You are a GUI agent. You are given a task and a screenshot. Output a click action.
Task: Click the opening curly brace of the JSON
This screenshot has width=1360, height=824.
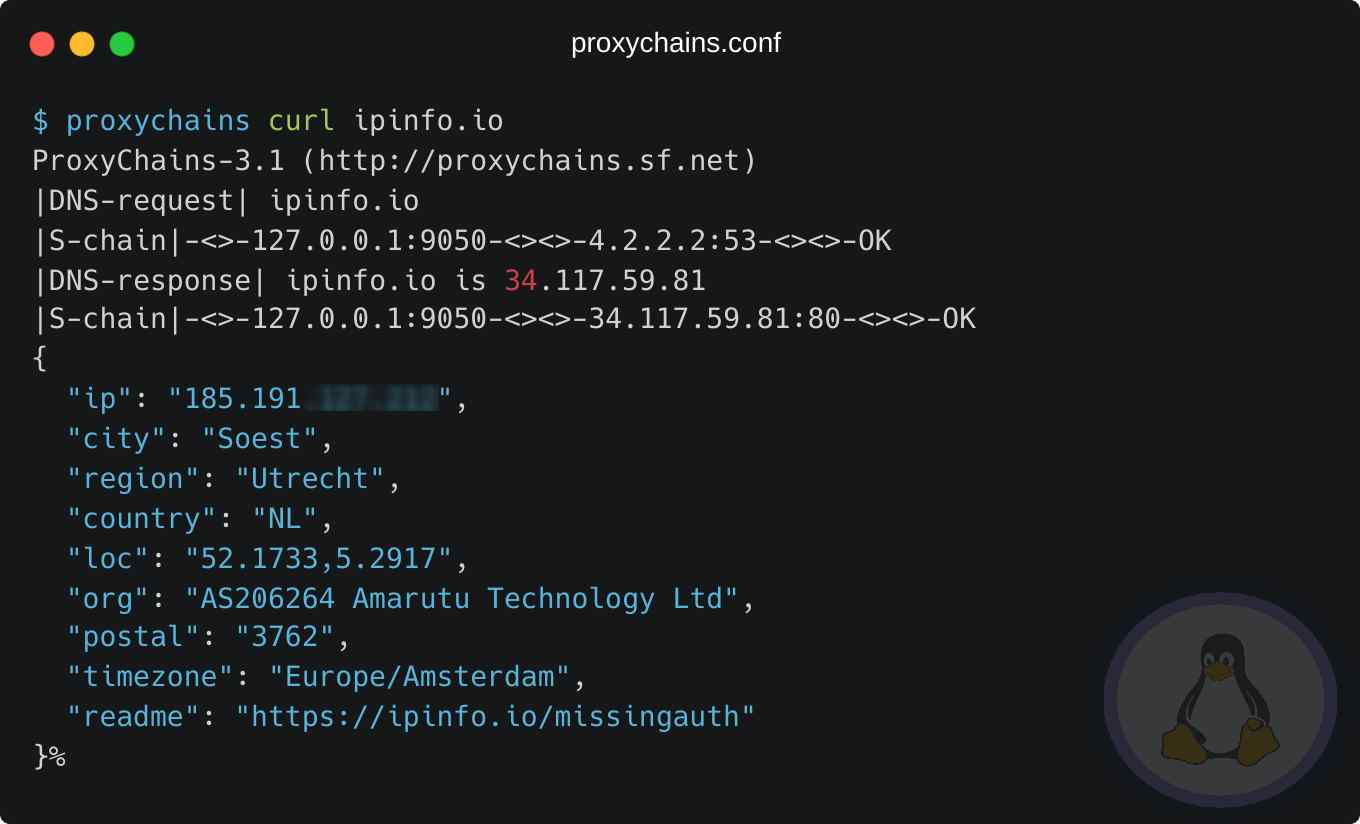[40, 359]
